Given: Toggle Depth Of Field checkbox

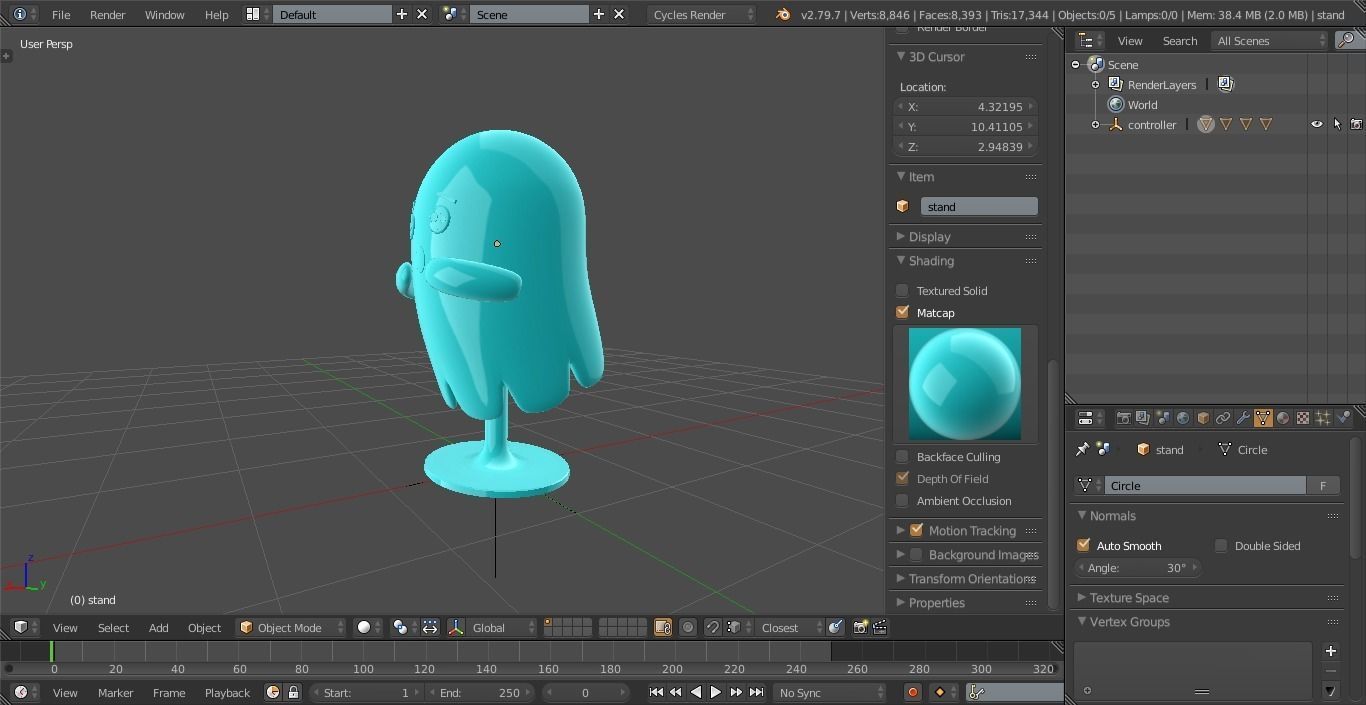Looking at the screenshot, I should pos(903,479).
